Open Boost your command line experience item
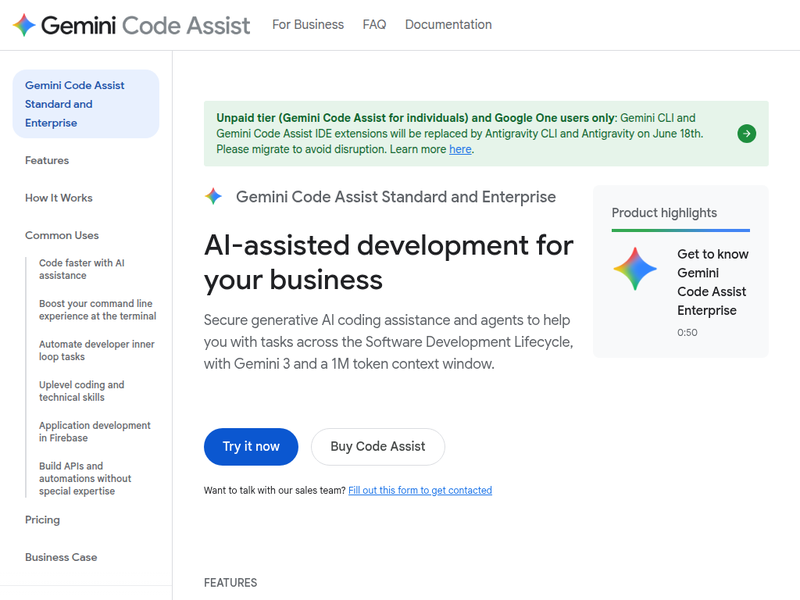Screen dimensions: 800x600 (97, 310)
